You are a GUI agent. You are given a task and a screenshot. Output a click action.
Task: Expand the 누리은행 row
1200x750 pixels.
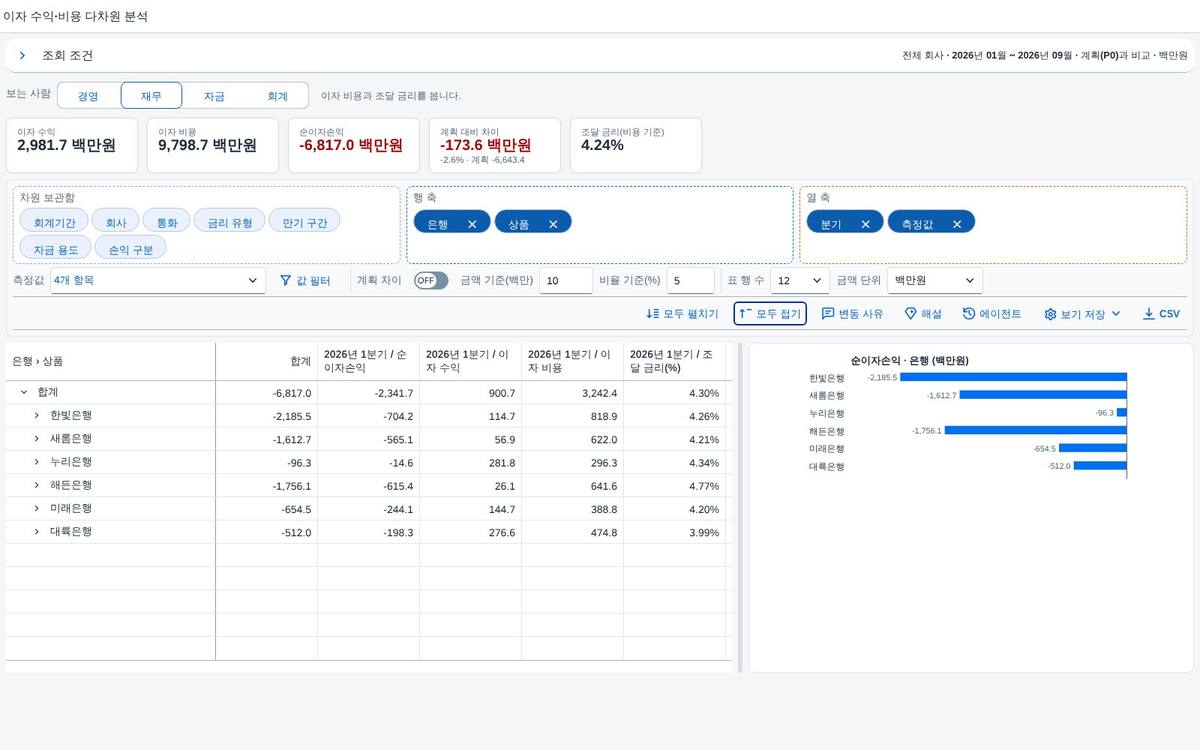36,462
